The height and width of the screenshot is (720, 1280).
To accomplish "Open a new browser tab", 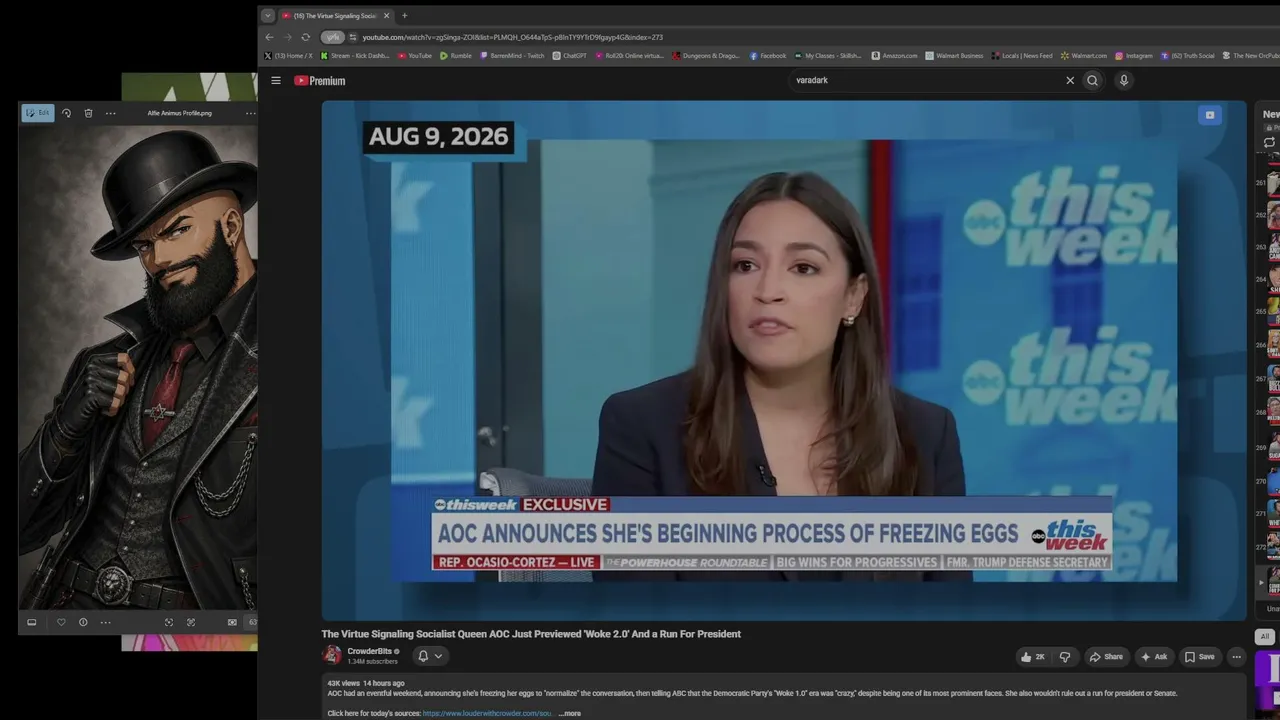I will coord(405,16).
